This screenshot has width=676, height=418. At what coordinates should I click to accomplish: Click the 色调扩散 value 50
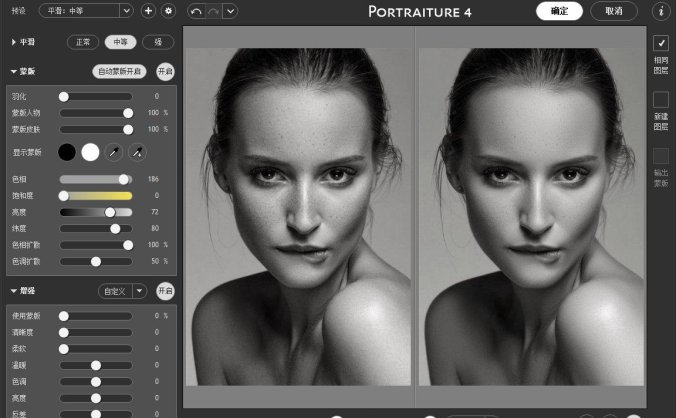tap(155, 261)
